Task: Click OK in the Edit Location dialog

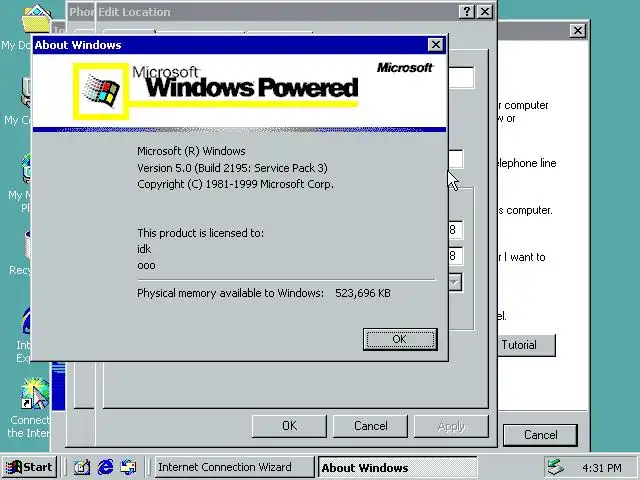Action: (289, 426)
